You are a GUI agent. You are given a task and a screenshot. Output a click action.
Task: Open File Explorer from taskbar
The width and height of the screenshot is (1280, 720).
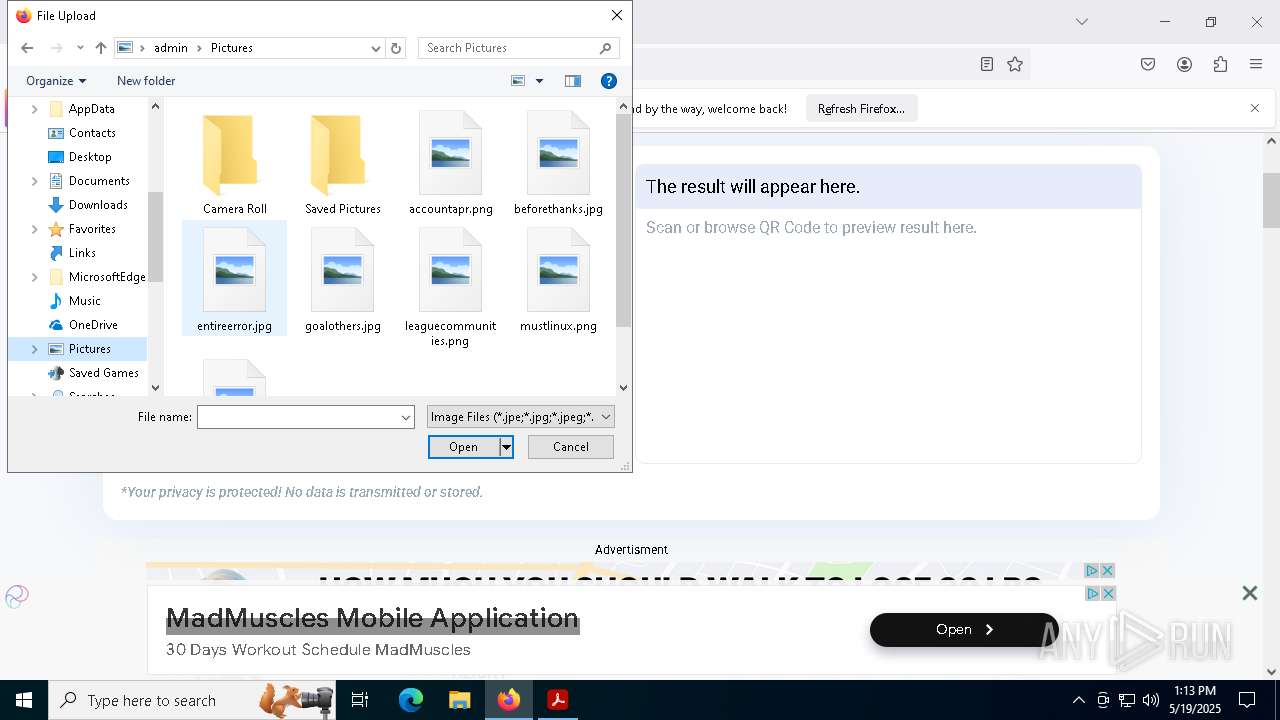click(x=460, y=700)
